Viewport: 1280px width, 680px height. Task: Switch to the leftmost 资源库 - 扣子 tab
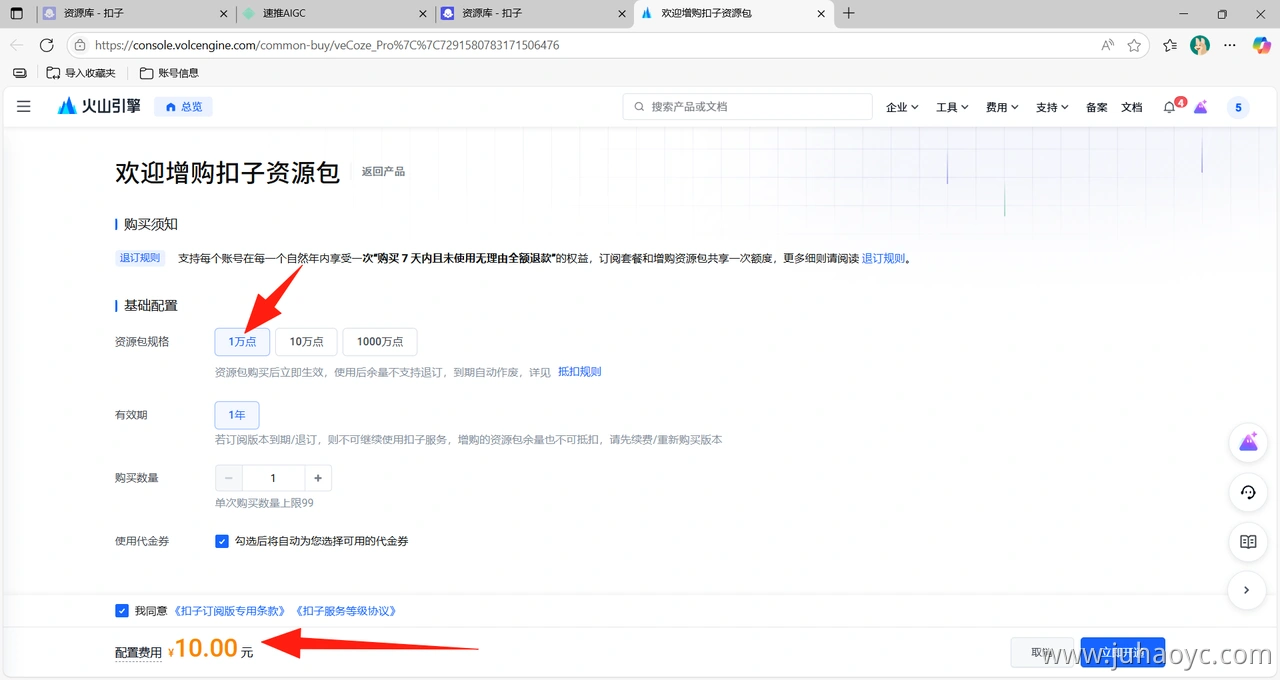[135, 14]
